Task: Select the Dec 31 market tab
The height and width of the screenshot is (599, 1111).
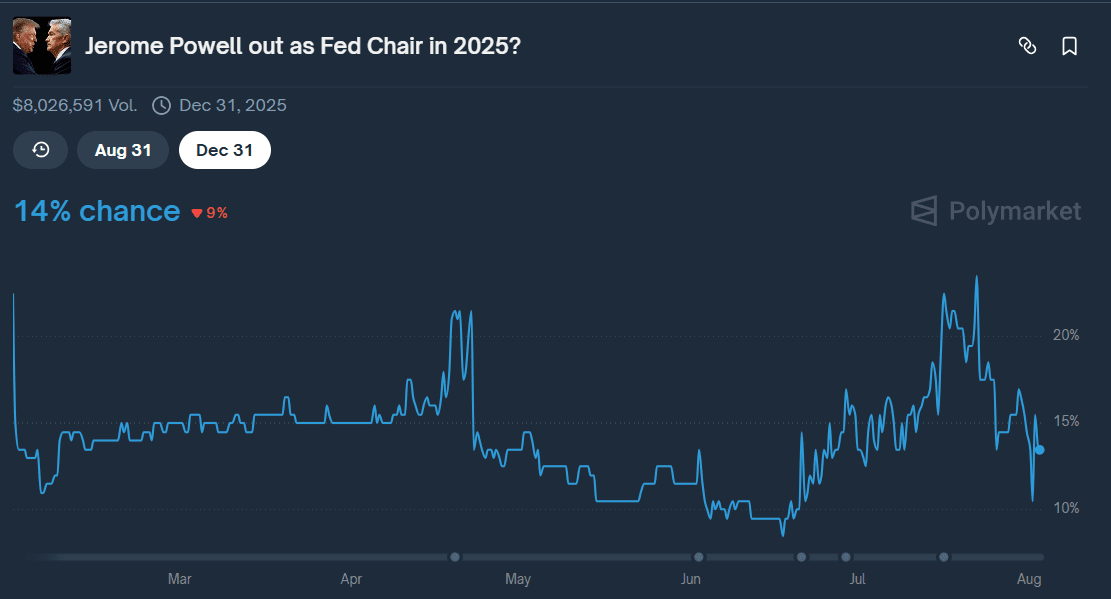Action: point(224,150)
